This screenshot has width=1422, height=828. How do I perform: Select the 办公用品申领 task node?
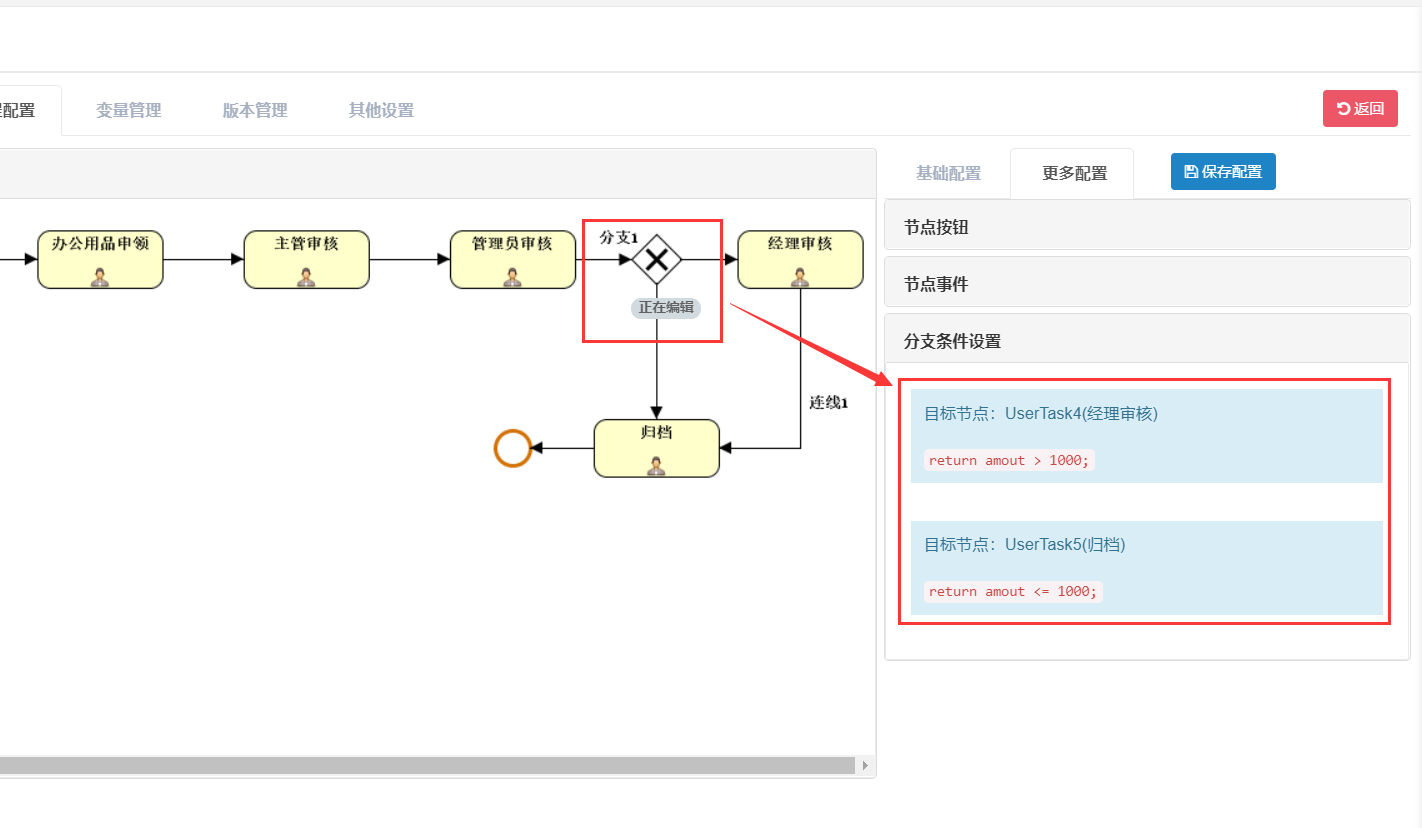pyautogui.click(x=100, y=260)
